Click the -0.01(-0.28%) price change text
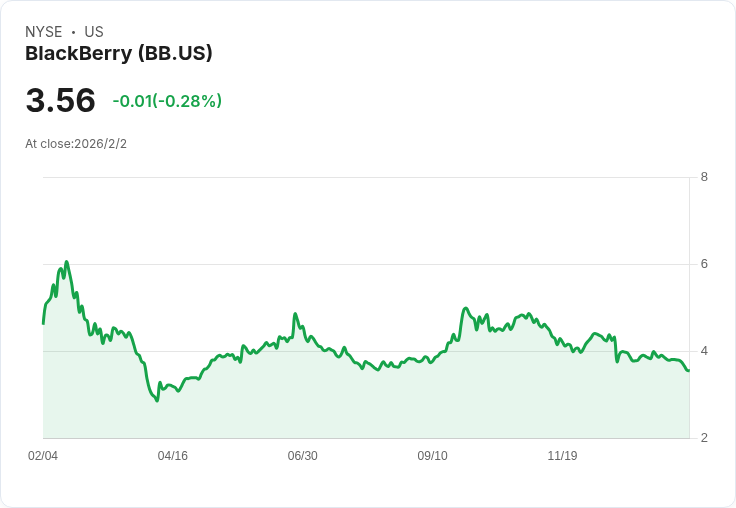 (x=167, y=101)
